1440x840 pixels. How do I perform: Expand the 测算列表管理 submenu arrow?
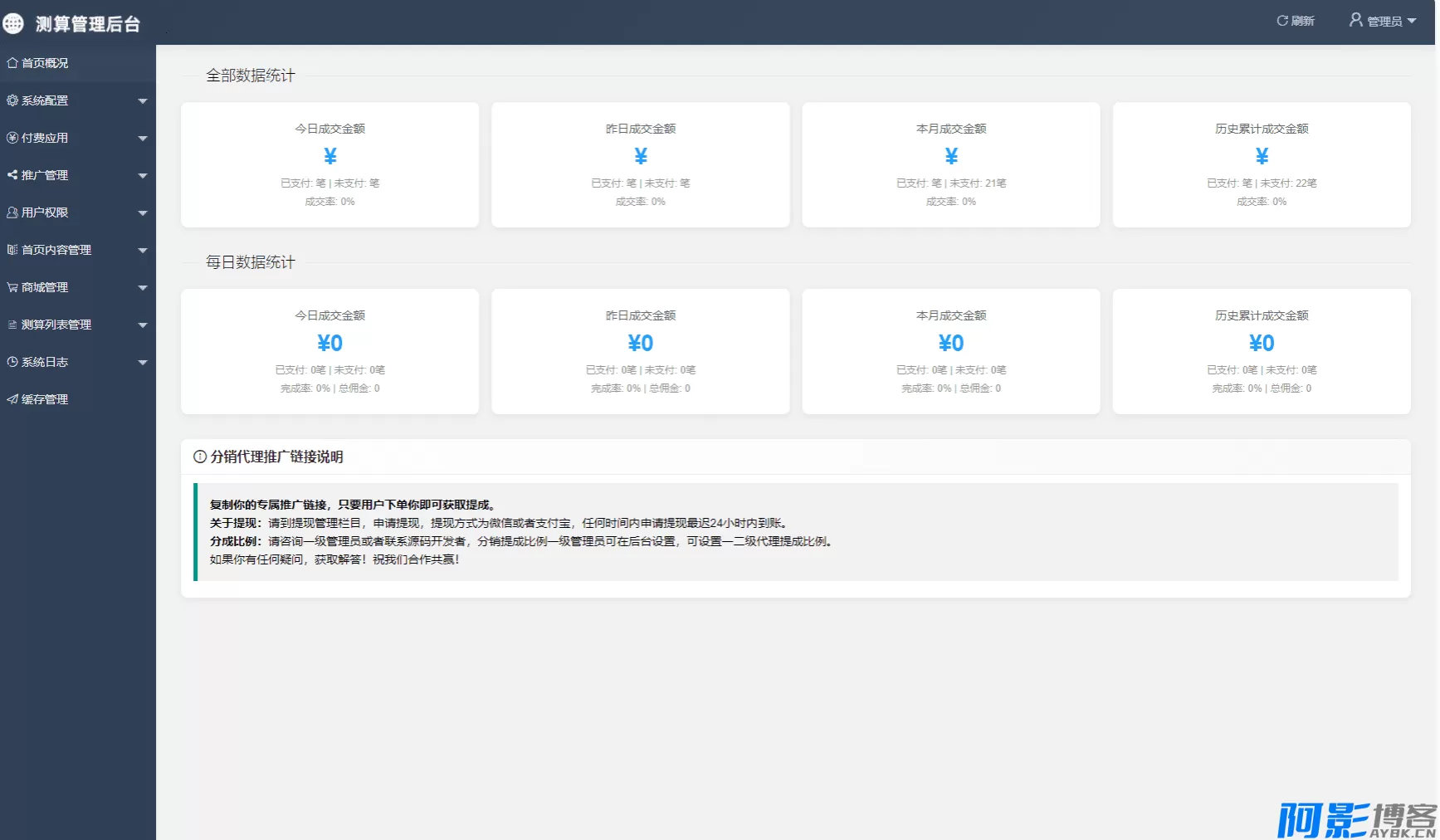[x=143, y=325]
